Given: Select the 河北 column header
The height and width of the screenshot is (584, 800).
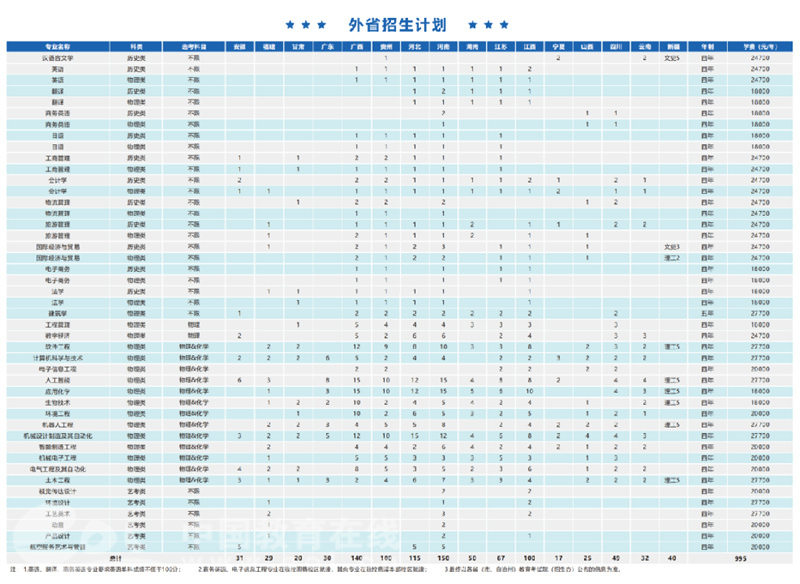Looking at the screenshot, I should 414,47.
